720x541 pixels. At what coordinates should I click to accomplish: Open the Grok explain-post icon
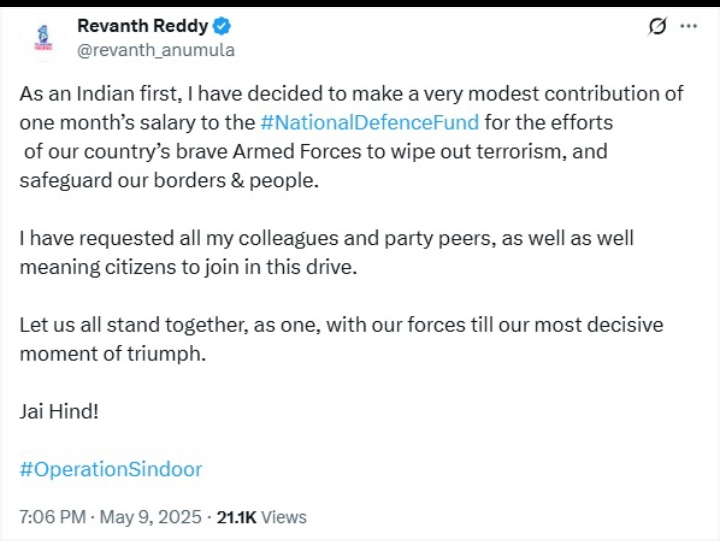(x=657, y=27)
